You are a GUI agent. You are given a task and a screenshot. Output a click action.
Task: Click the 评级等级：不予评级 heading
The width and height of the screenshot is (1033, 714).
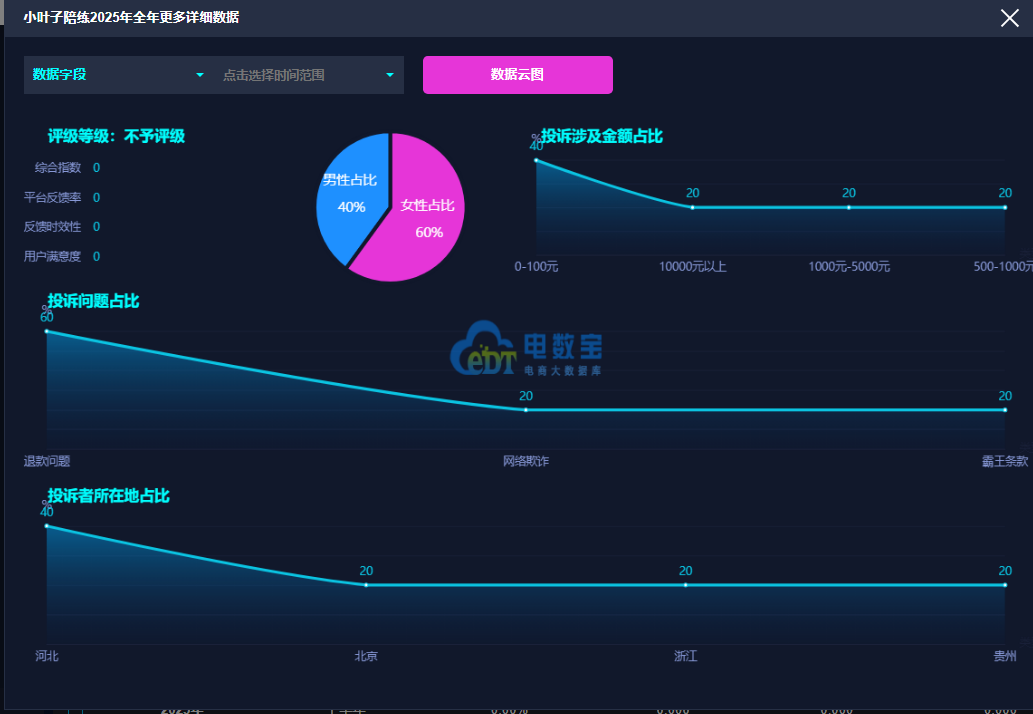tap(116, 136)
